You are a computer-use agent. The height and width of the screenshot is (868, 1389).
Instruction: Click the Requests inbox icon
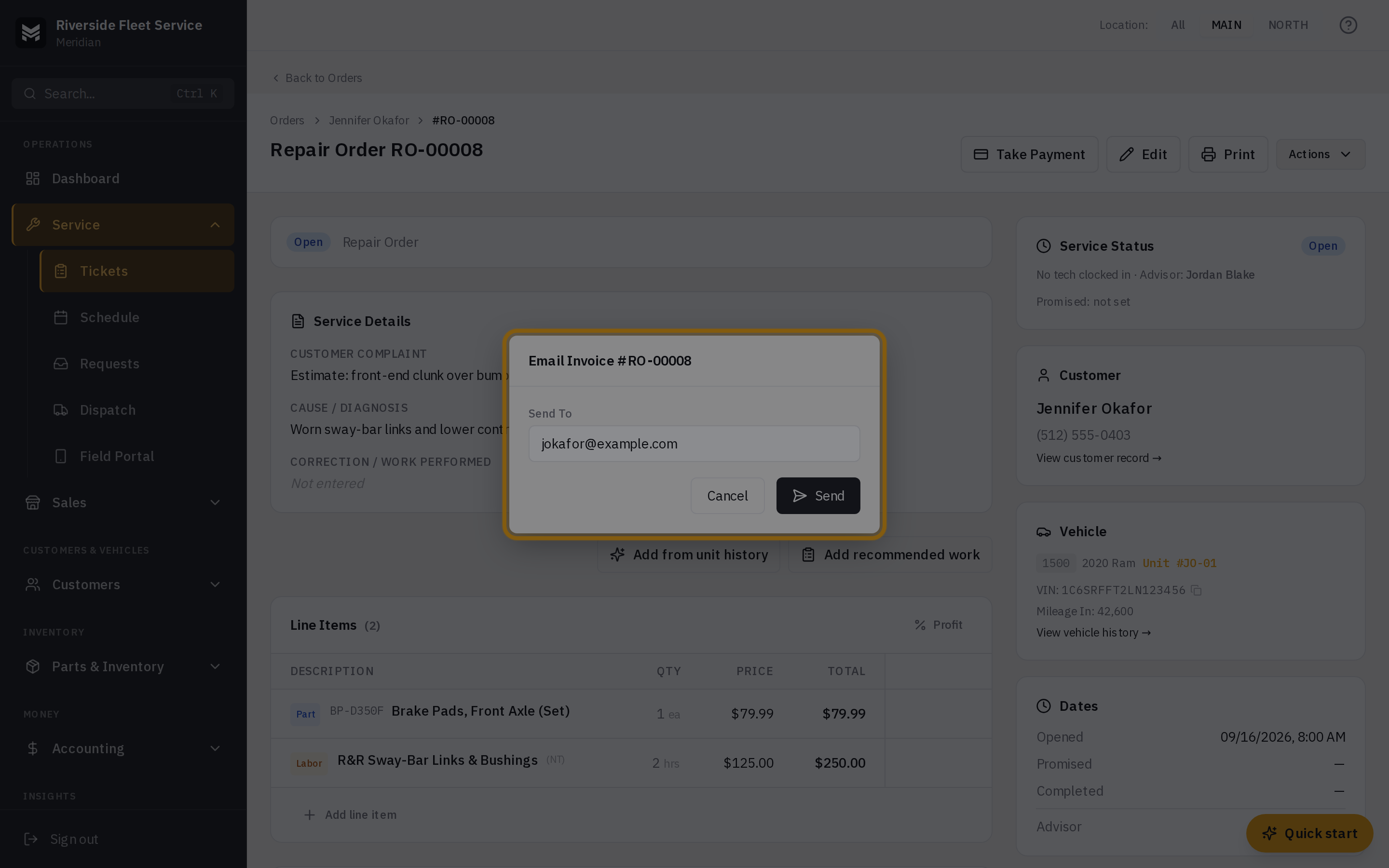[x=61, y=364]
